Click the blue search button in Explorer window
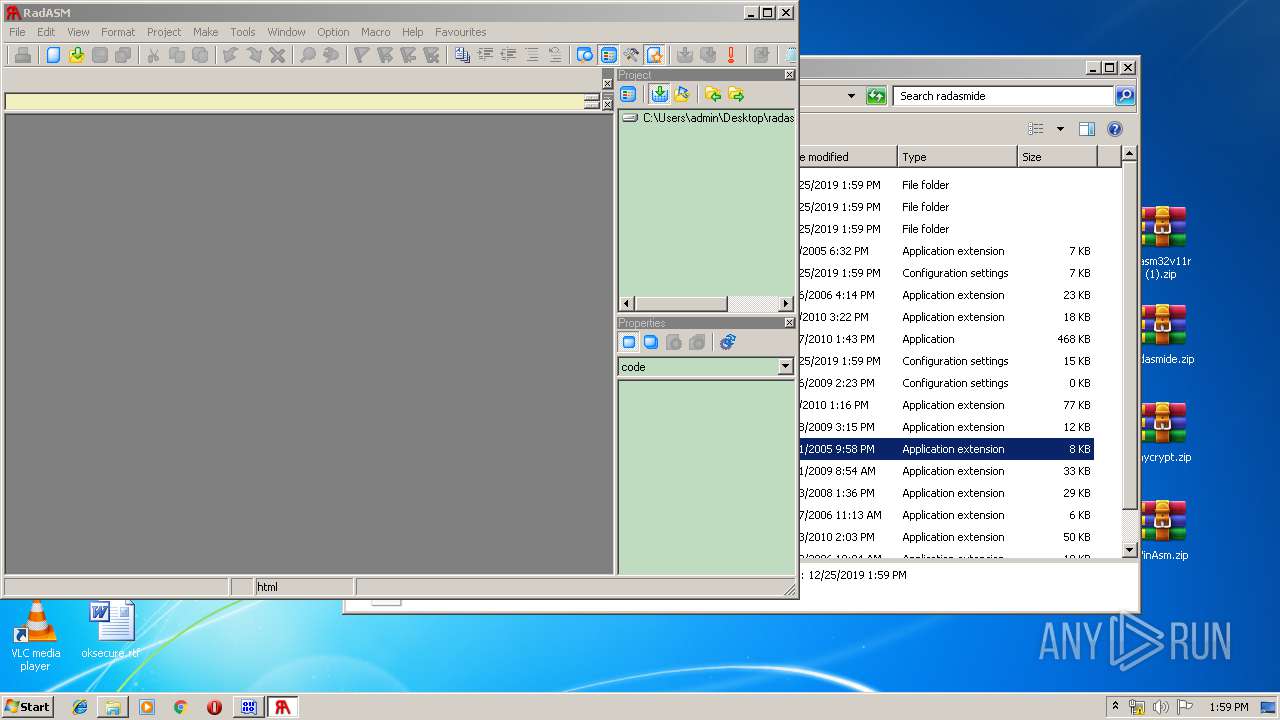 pos(1125,96)
